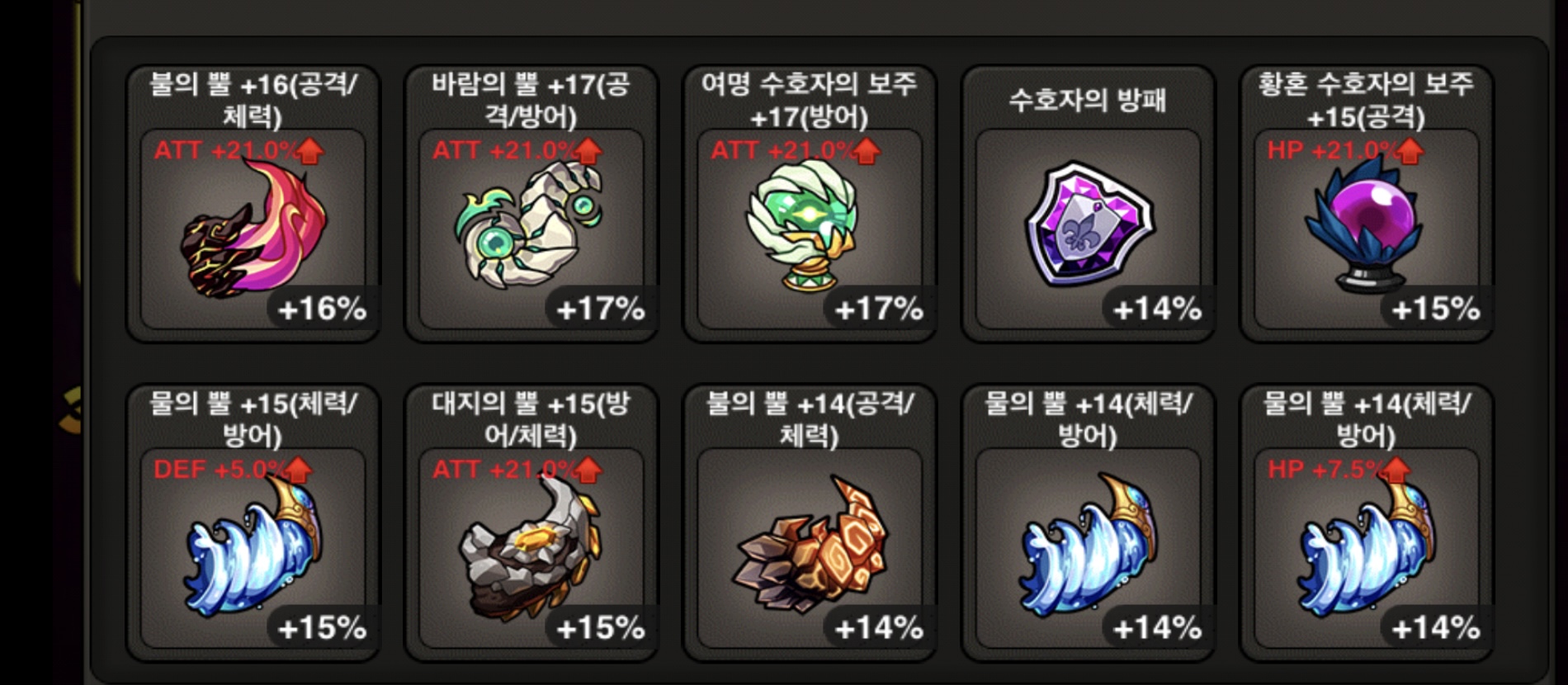The width and height of the screenshot is (1568, 685).
Task: Click the 불의 뿔 +16(공격/체력) title
Action: click(x=253, y=100)
